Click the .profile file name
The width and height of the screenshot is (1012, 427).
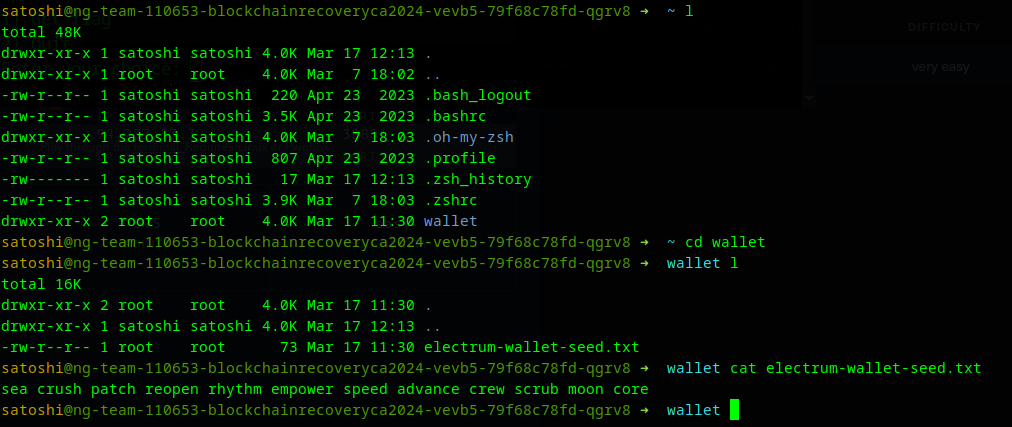click(460, 159)
